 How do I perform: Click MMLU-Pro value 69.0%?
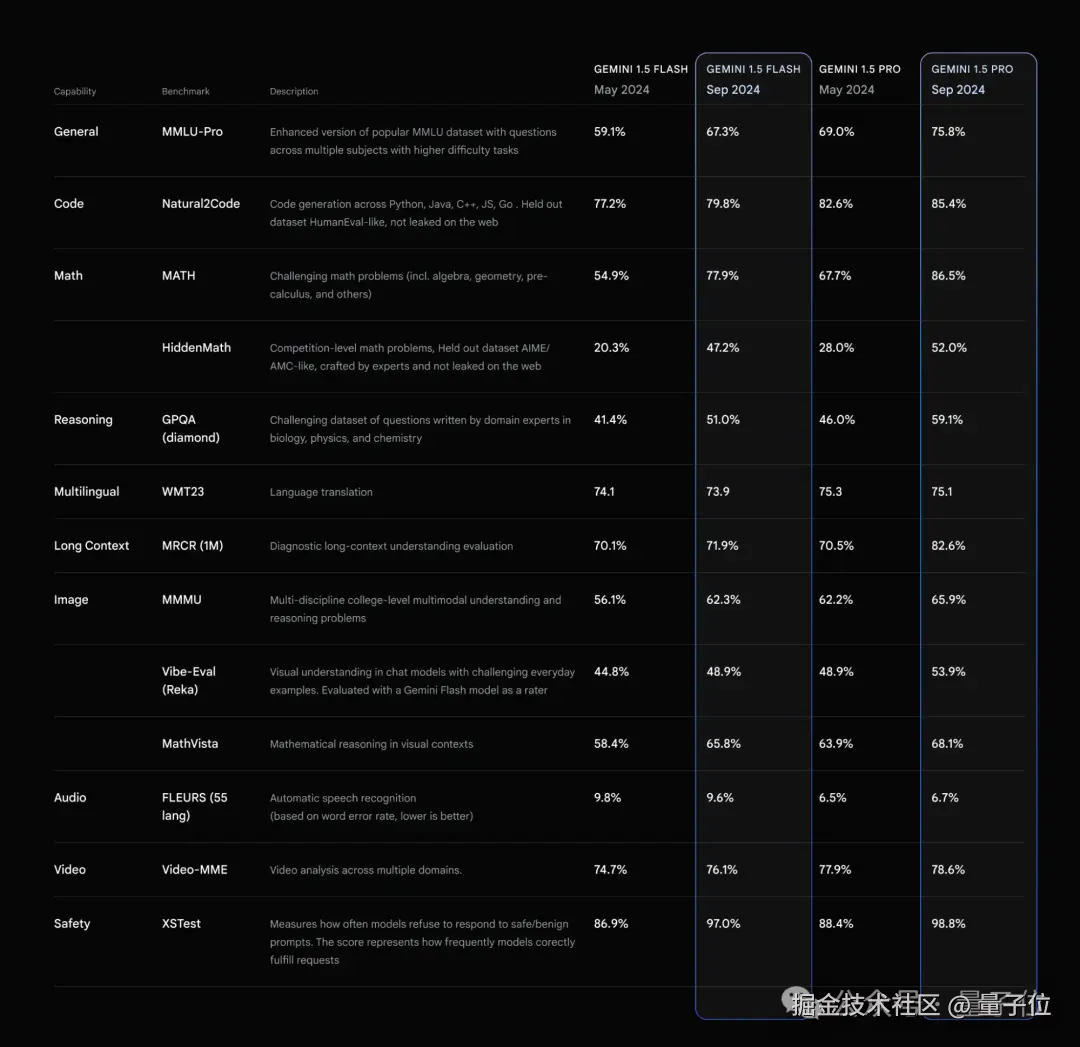836,132
